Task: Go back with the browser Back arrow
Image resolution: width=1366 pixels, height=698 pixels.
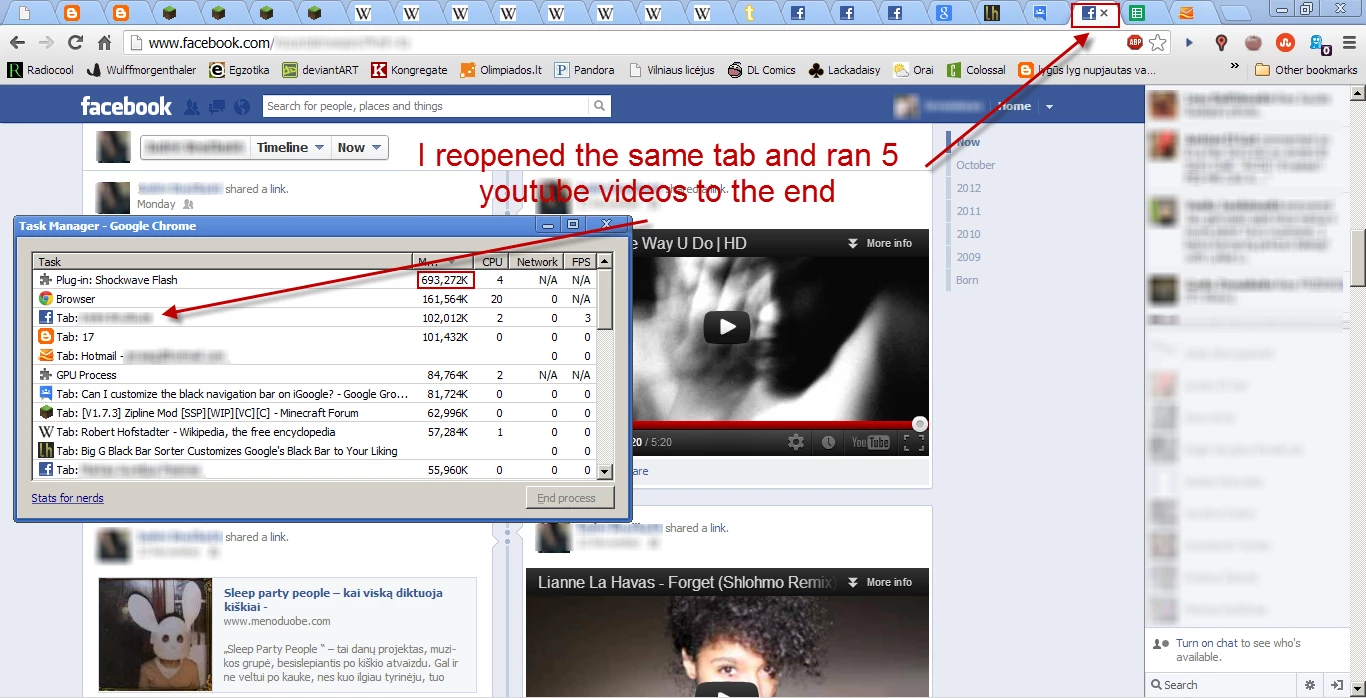Action: (x=16, y=43)
